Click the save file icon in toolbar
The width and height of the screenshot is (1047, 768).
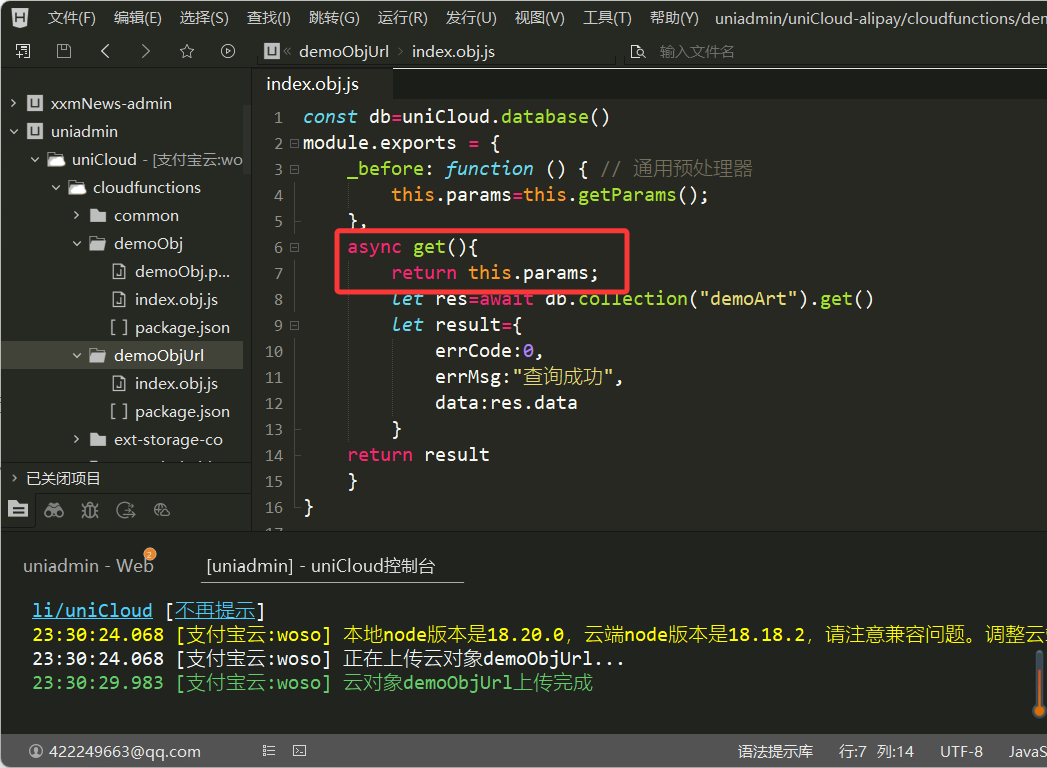(x=64, y=51)
